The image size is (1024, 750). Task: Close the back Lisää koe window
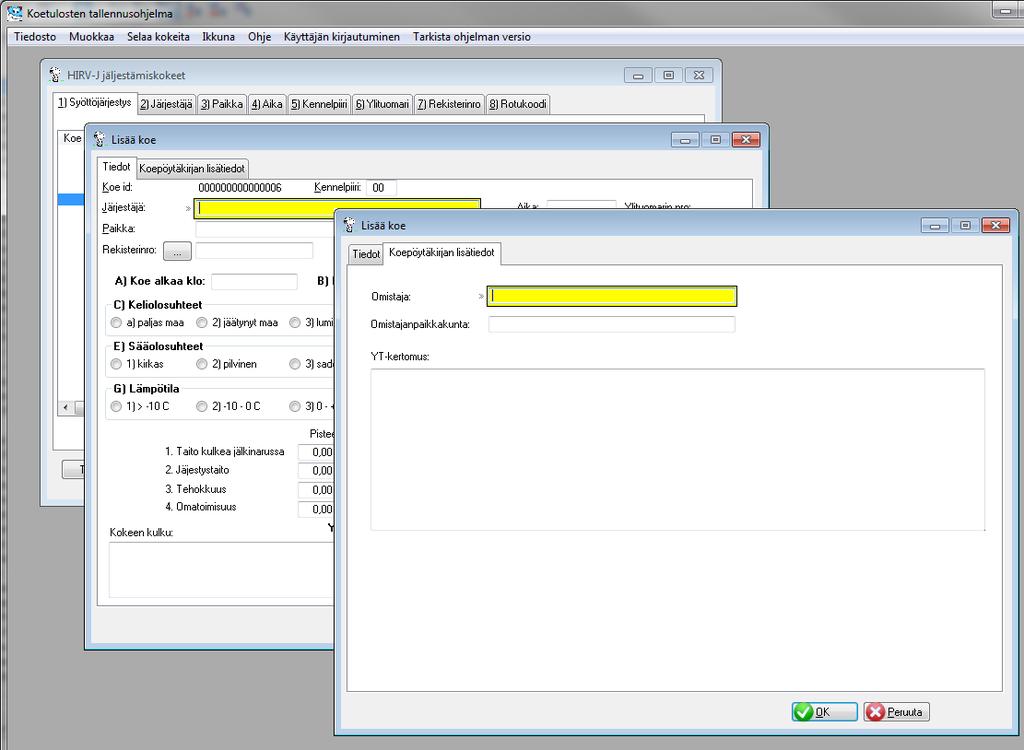click(x=746, y=140)
